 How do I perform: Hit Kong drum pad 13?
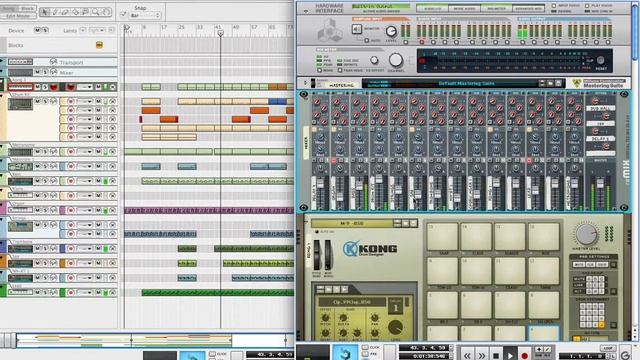pyautogui.click(x=442, y=236)
